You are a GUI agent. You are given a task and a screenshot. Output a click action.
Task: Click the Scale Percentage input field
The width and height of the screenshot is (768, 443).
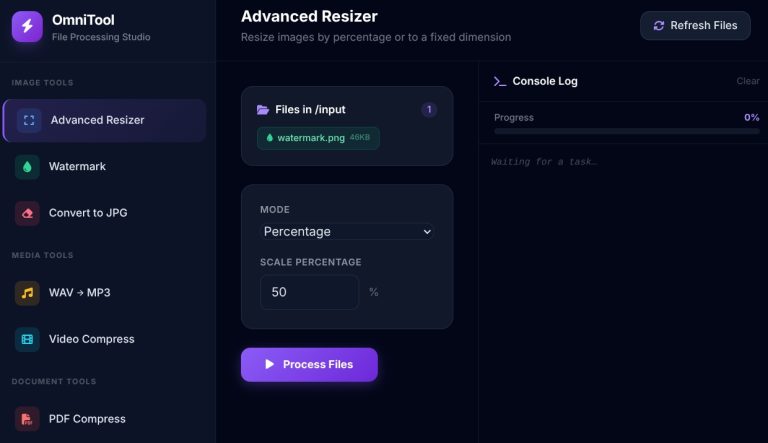tap(309, 292)
